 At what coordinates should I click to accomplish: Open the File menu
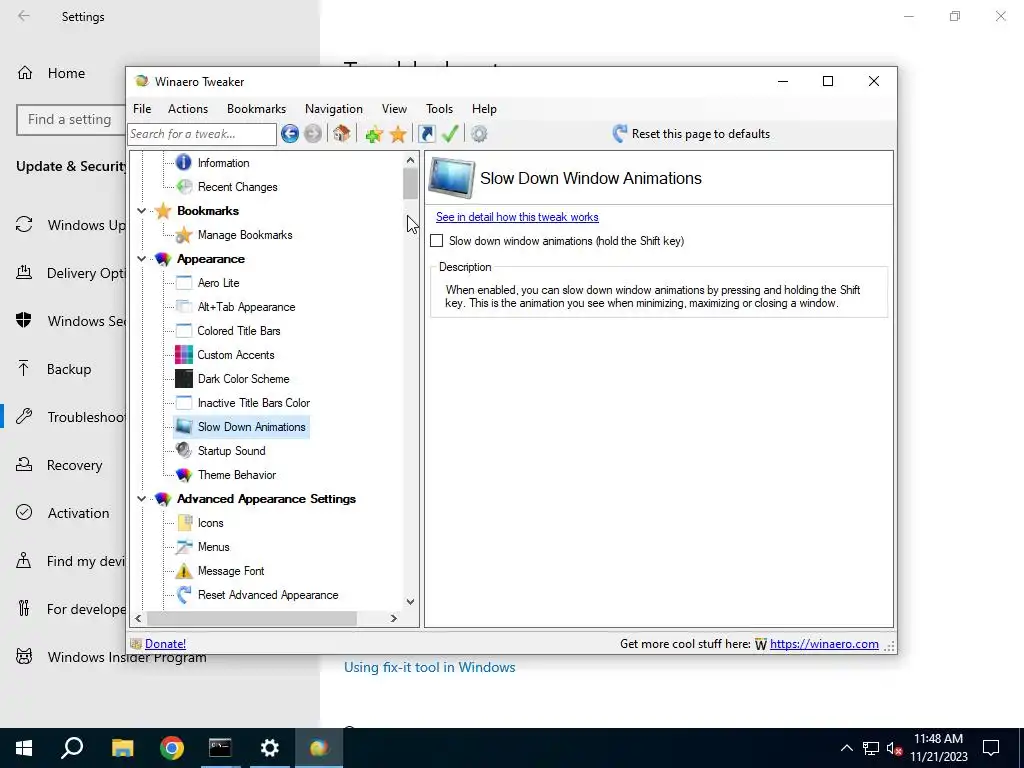(x=142, y=109)
